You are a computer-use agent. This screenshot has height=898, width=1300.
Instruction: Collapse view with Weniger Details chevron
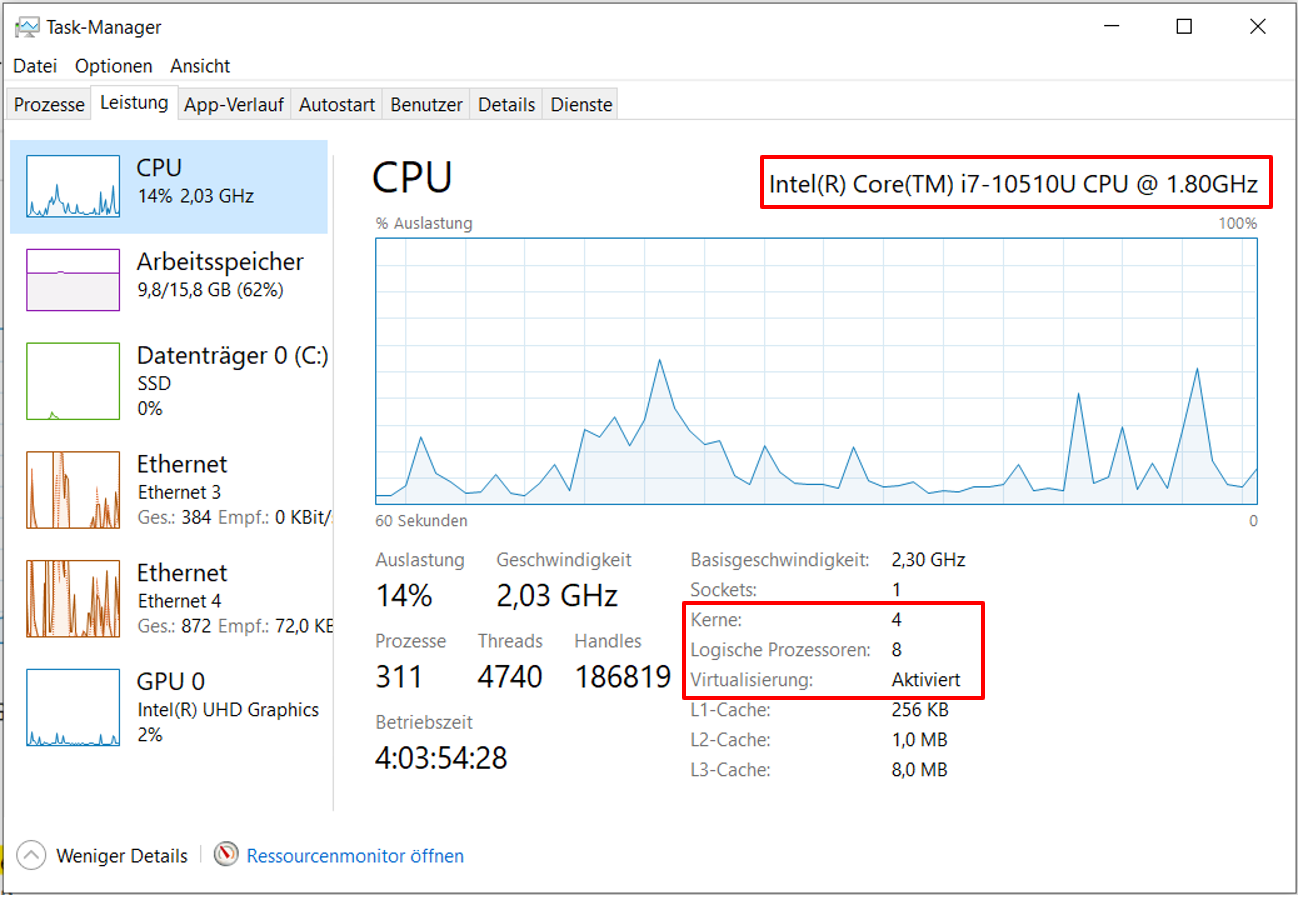tap(32, 856)
